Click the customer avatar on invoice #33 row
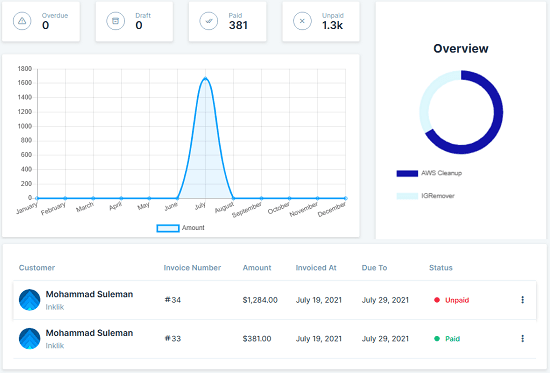Image resolution: width=550 pixels, height=373 pixels. 29,339
